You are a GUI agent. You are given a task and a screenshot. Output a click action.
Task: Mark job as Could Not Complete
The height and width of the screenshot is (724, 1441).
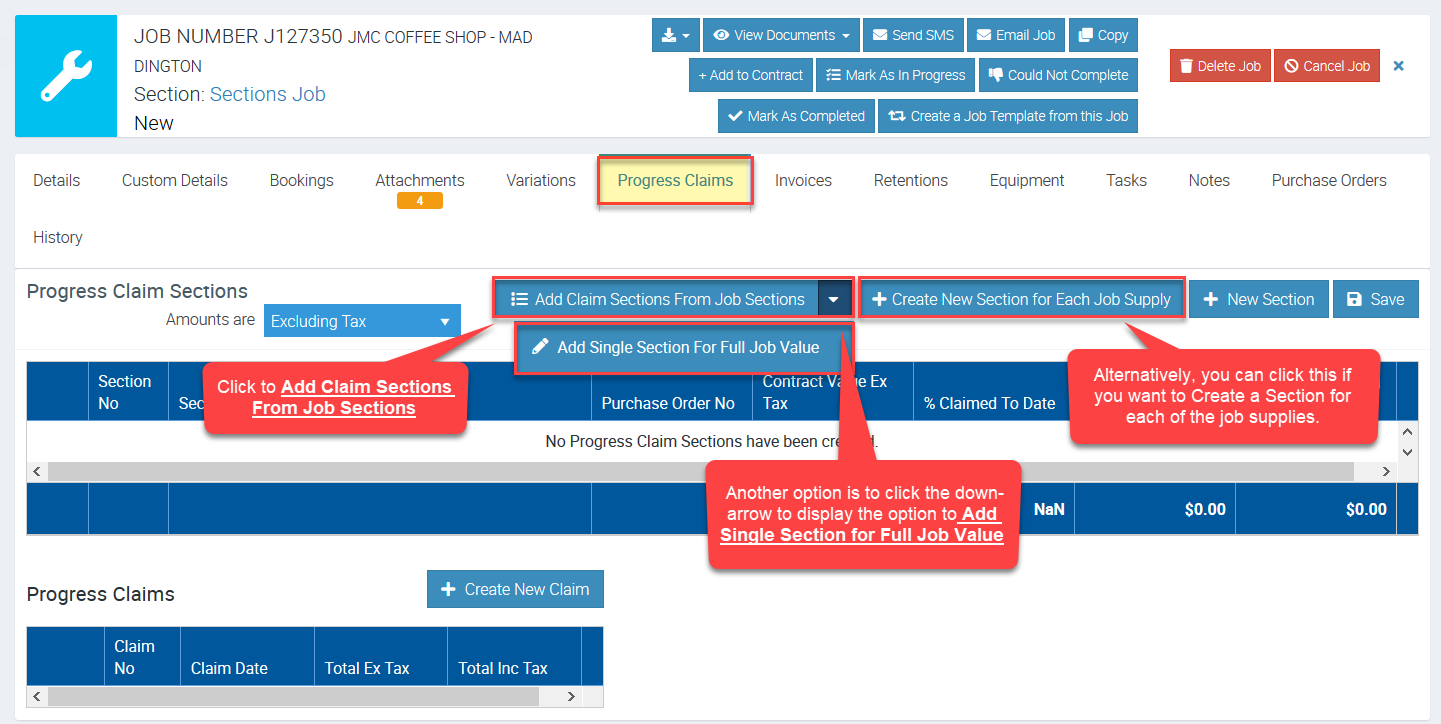(1058, 75)
